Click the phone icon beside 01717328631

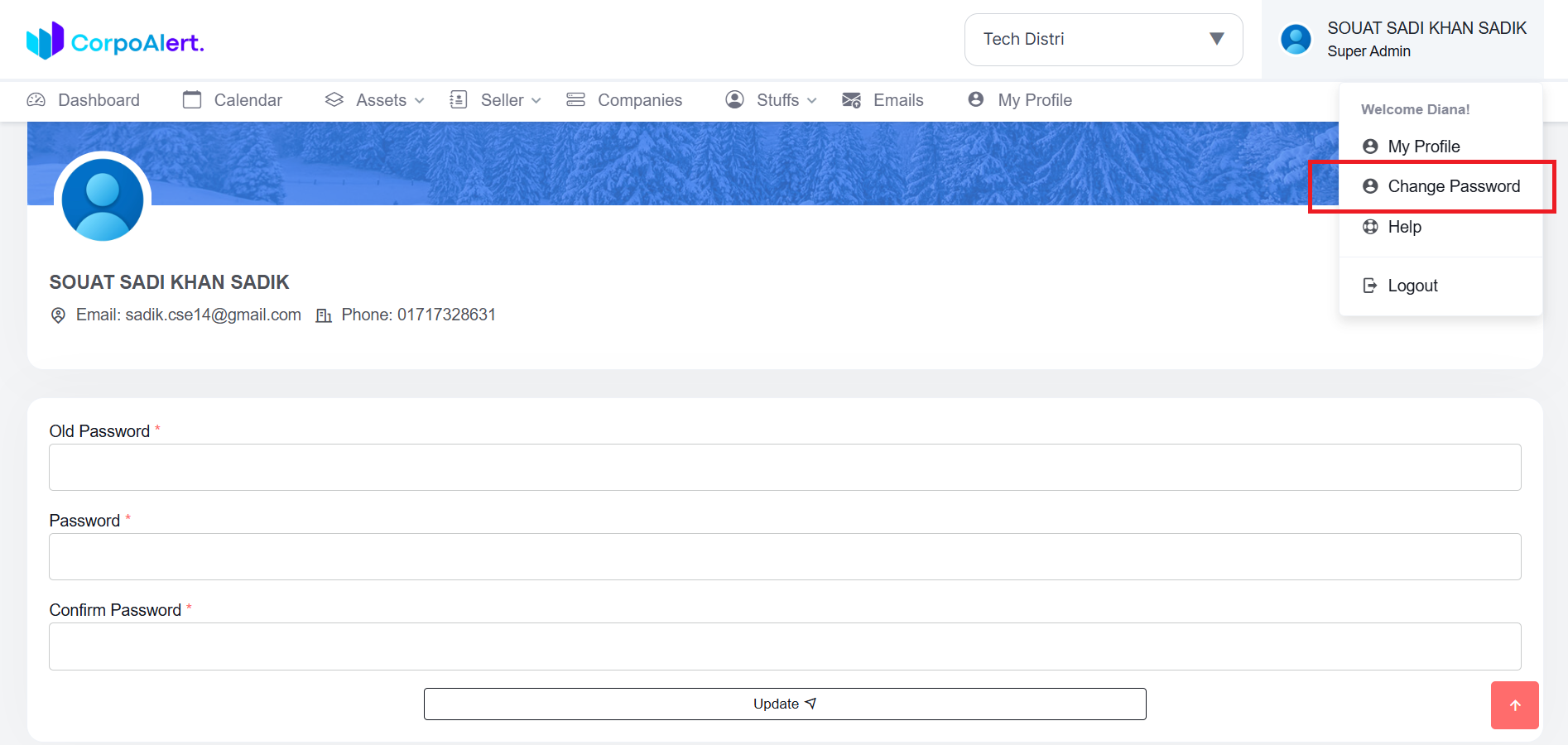click(323, 315)
